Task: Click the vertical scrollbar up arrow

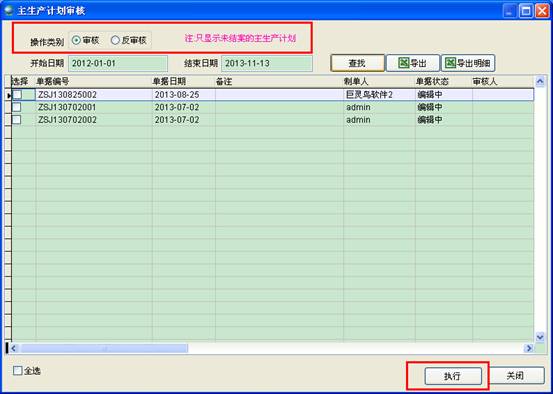Action: [540, 82]
